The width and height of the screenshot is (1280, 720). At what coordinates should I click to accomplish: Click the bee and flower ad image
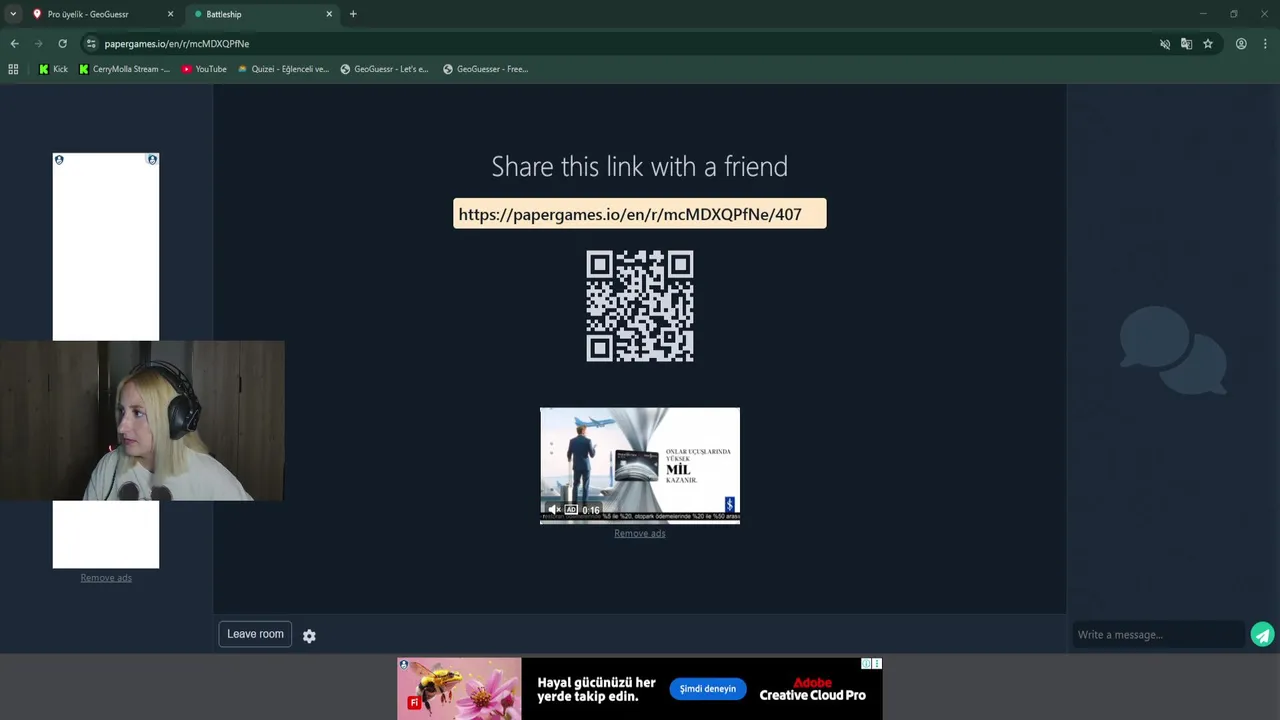(459, 688)
